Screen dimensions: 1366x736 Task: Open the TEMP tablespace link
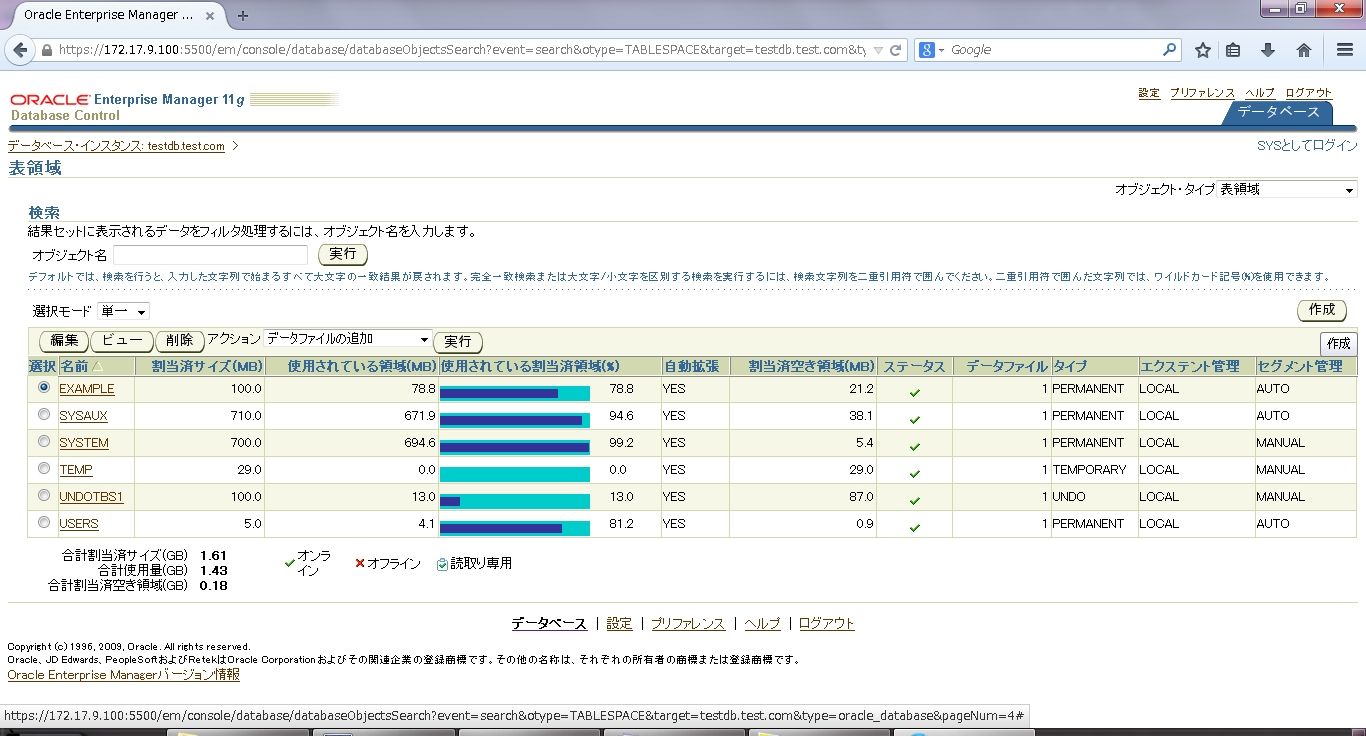(76, 469)
